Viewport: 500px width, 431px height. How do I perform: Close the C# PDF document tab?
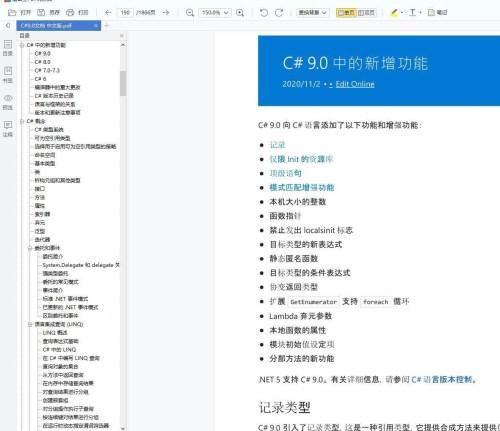(x=95, y=26)
